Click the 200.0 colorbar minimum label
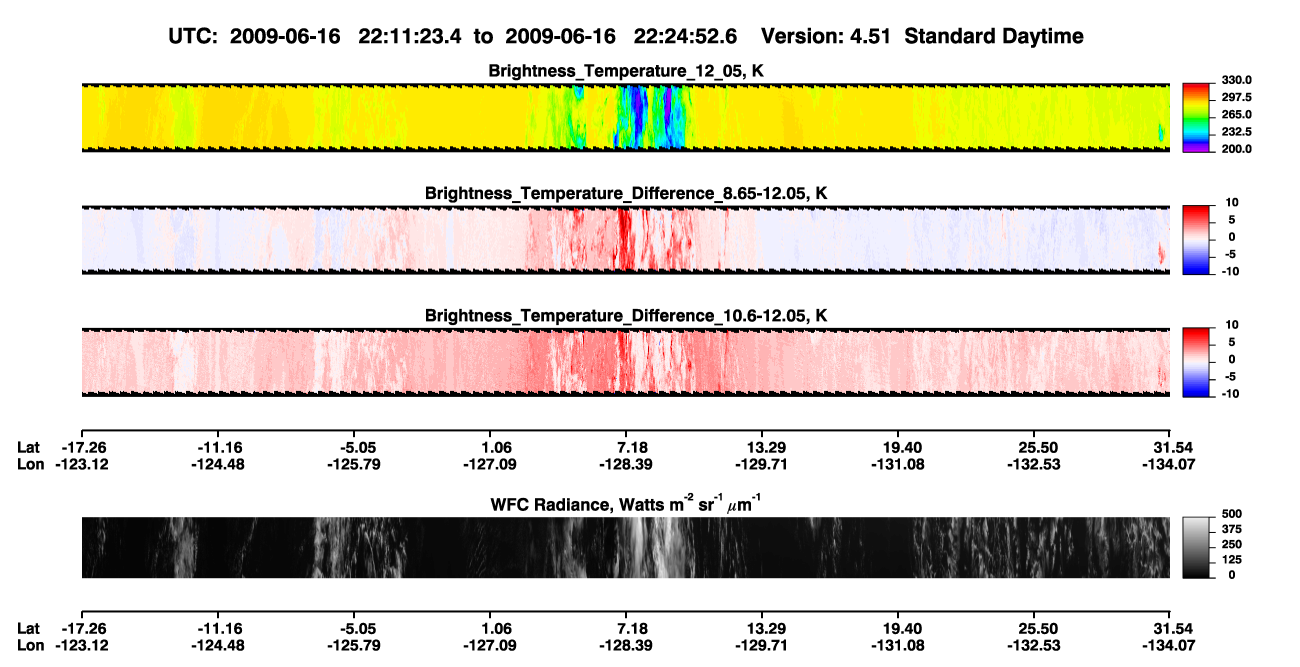The height and width of the screenshot is (667, 1300). (1236, 148)
